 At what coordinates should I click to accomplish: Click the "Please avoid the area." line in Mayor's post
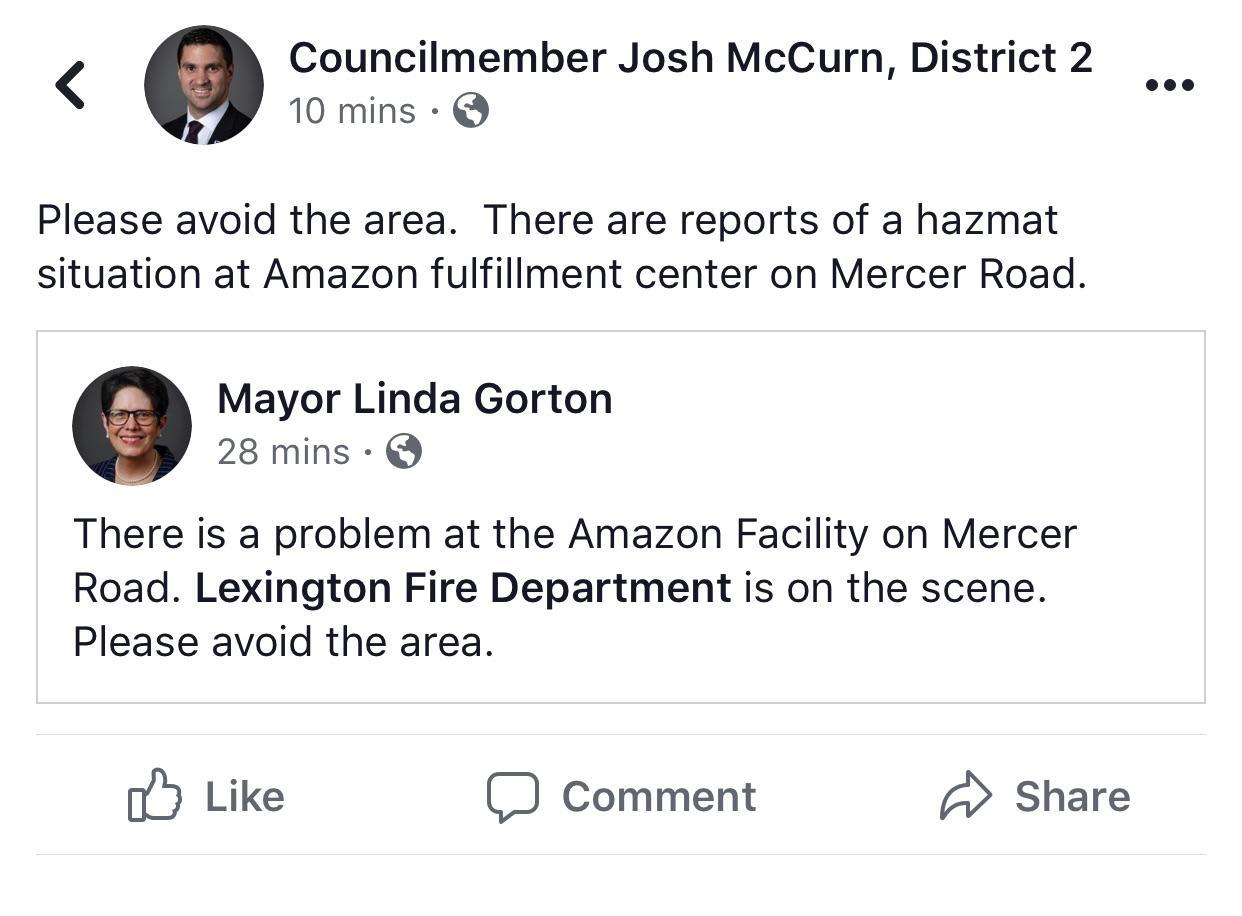pyautogui.click(x=283, y=642)
